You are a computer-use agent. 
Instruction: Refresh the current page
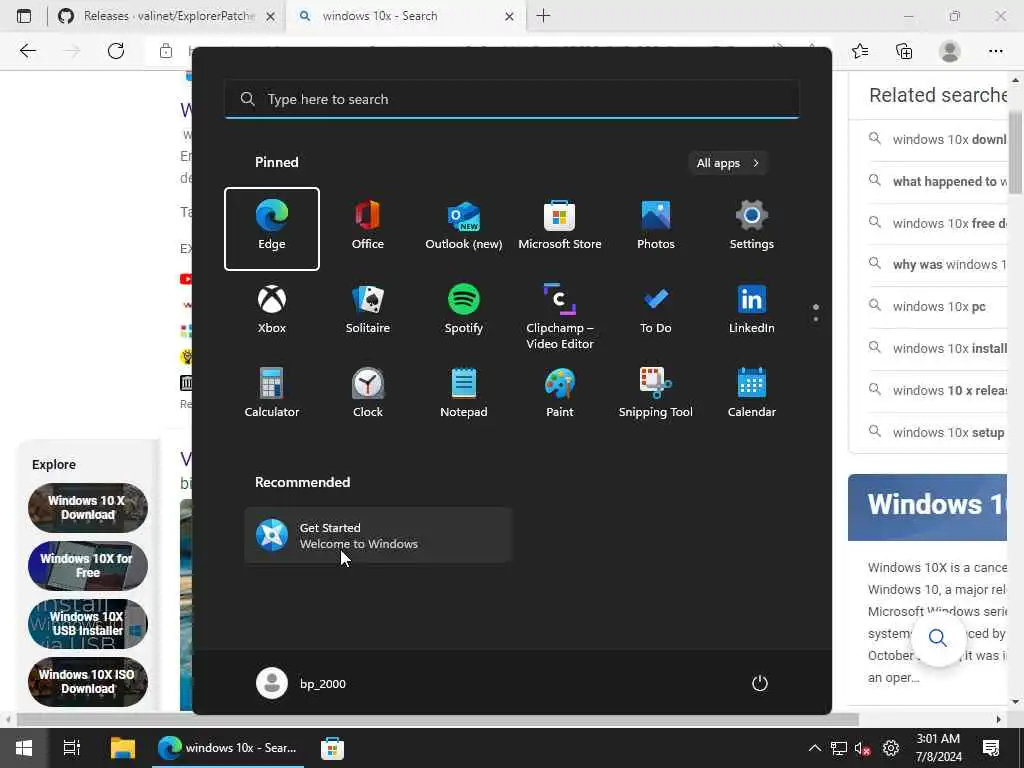(x=116, y=51)
